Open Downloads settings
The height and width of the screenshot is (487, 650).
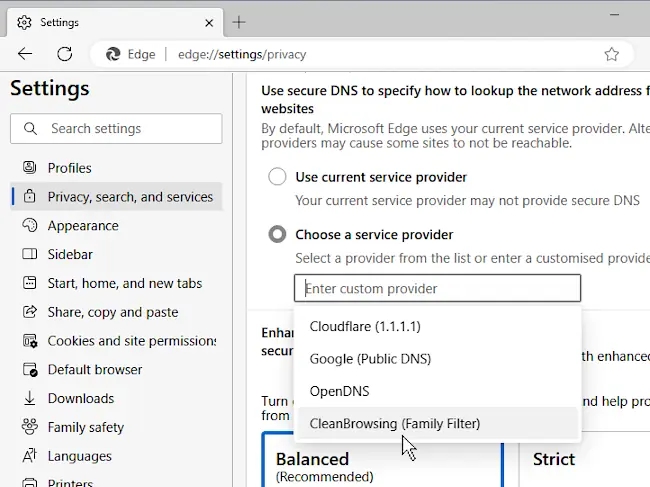(116, 398)
